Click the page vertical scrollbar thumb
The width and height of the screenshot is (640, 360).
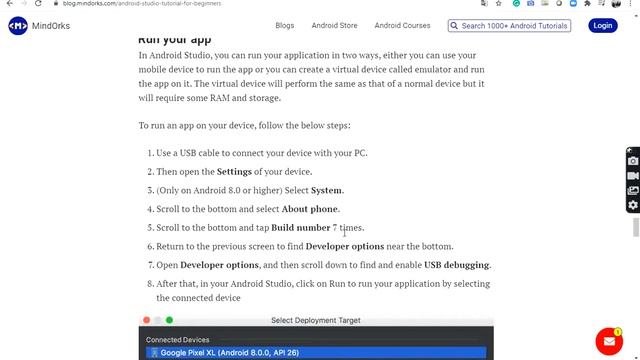click(x=636, y=227)
